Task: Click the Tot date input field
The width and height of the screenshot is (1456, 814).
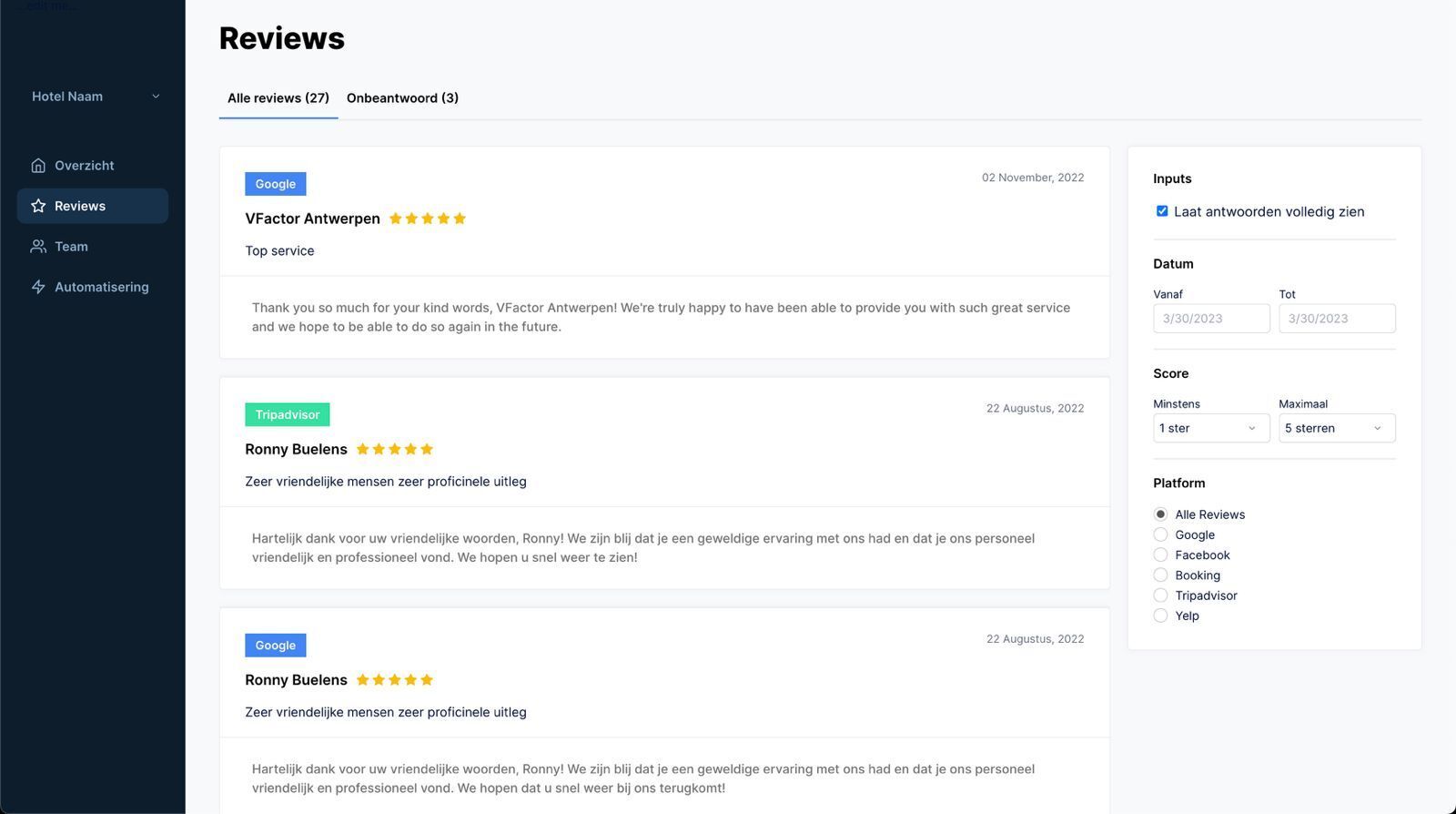Action: point(1337,319)
